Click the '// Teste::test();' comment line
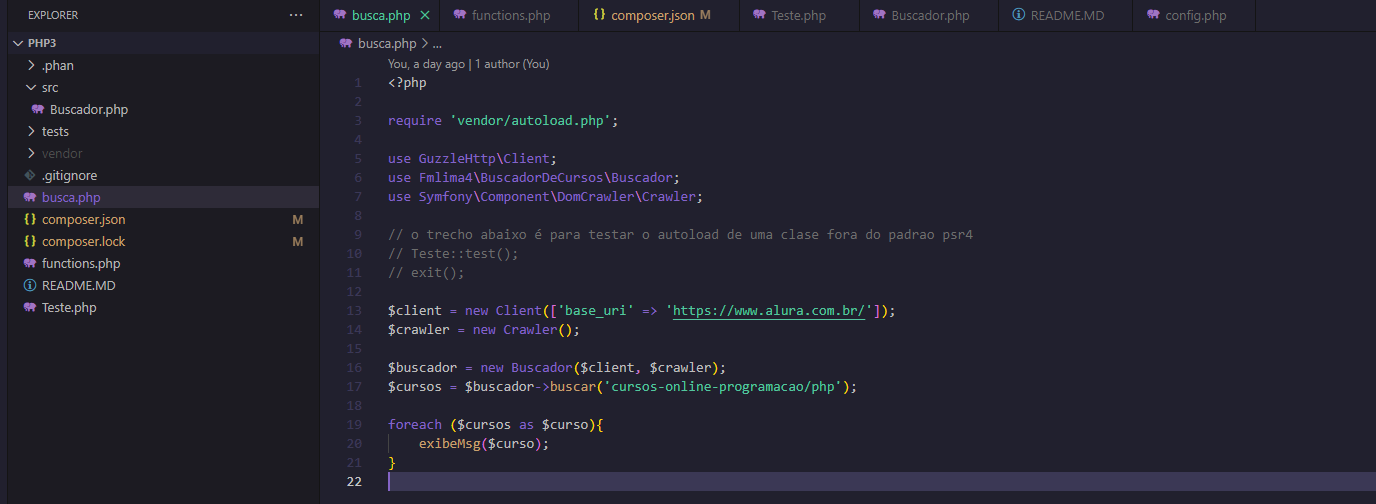The height and width of the screenshot is (504, 1376). (453, 254)
